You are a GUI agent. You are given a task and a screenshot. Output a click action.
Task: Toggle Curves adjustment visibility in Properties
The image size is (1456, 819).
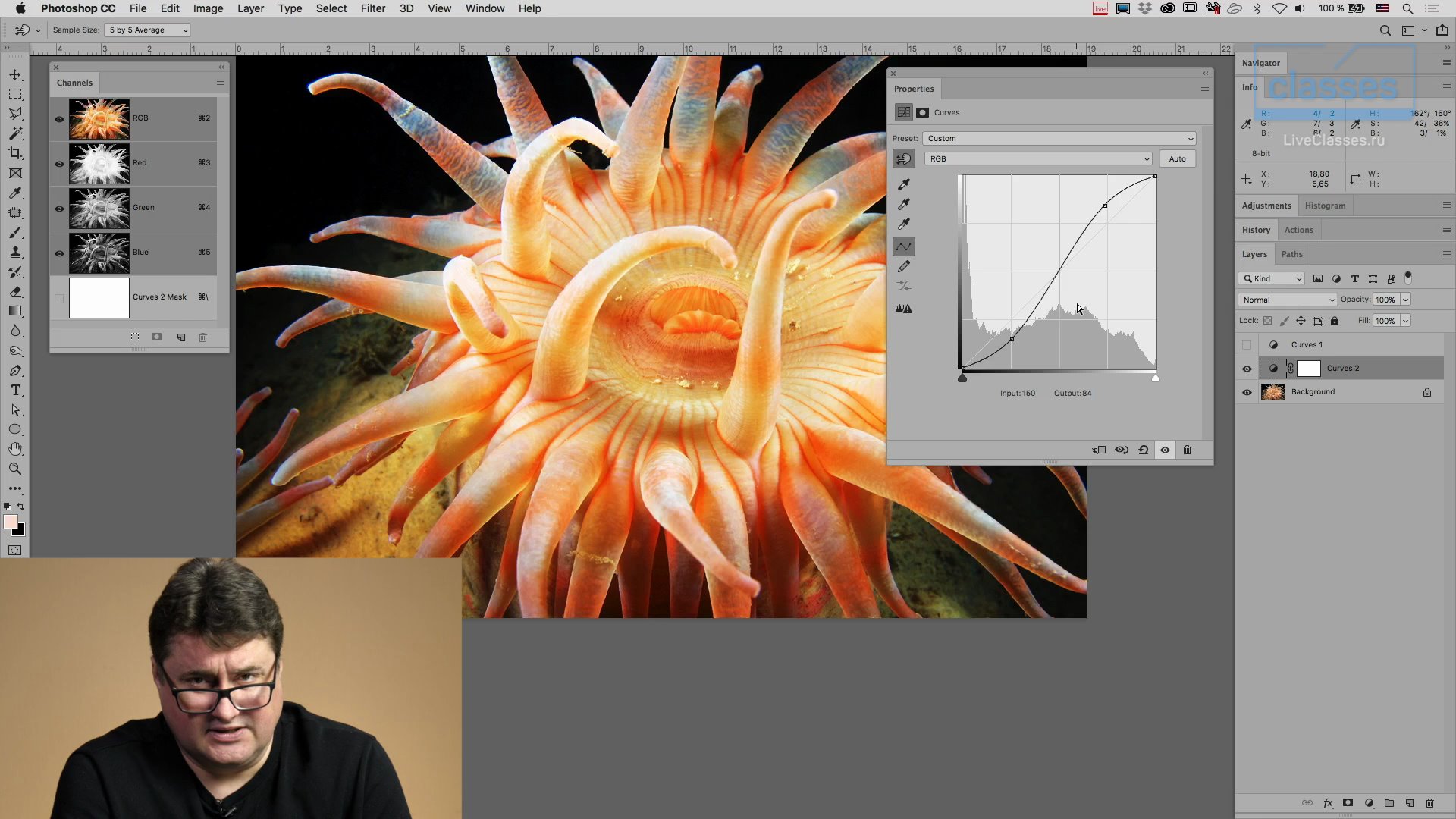tap(1165, 450)
